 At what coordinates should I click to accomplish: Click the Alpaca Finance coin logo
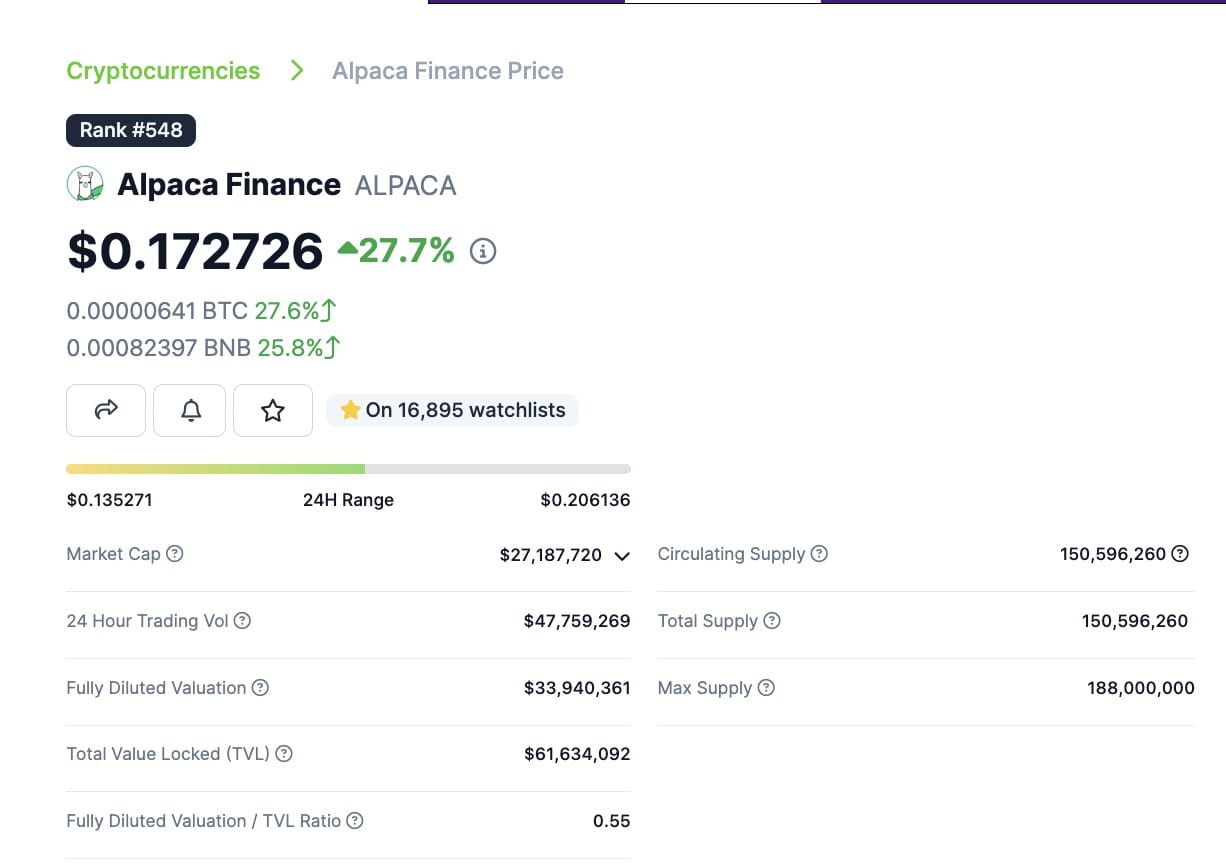pos(85,183)
